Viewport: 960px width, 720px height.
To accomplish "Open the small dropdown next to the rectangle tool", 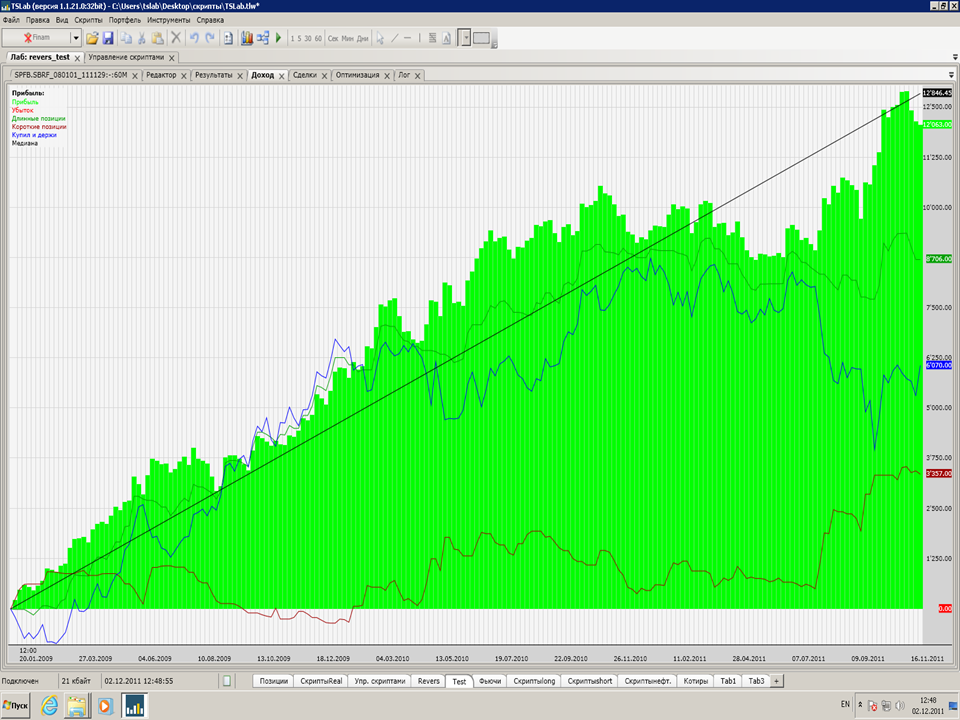I will (x=466, y=38).
